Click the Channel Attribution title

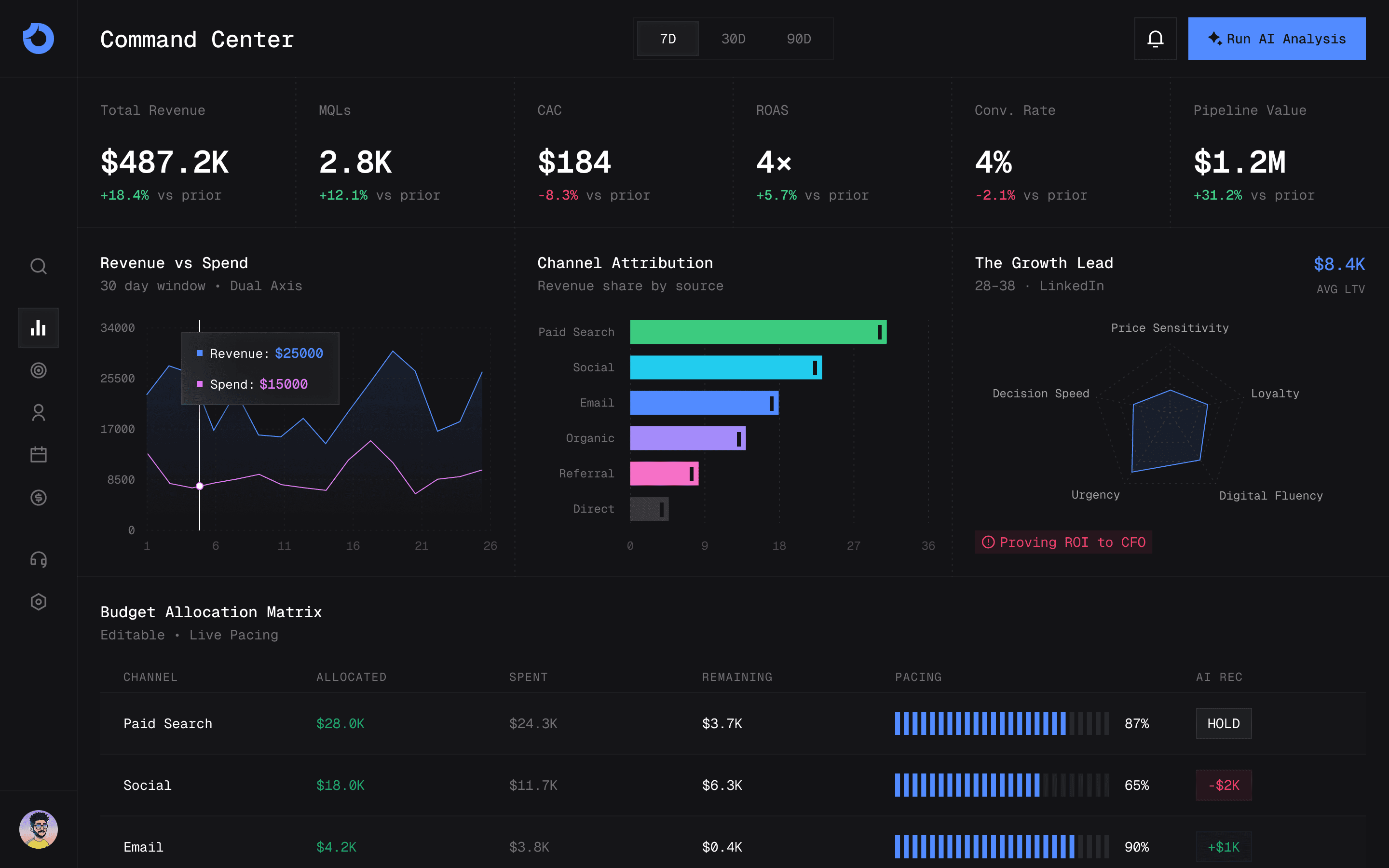(625, 263)
